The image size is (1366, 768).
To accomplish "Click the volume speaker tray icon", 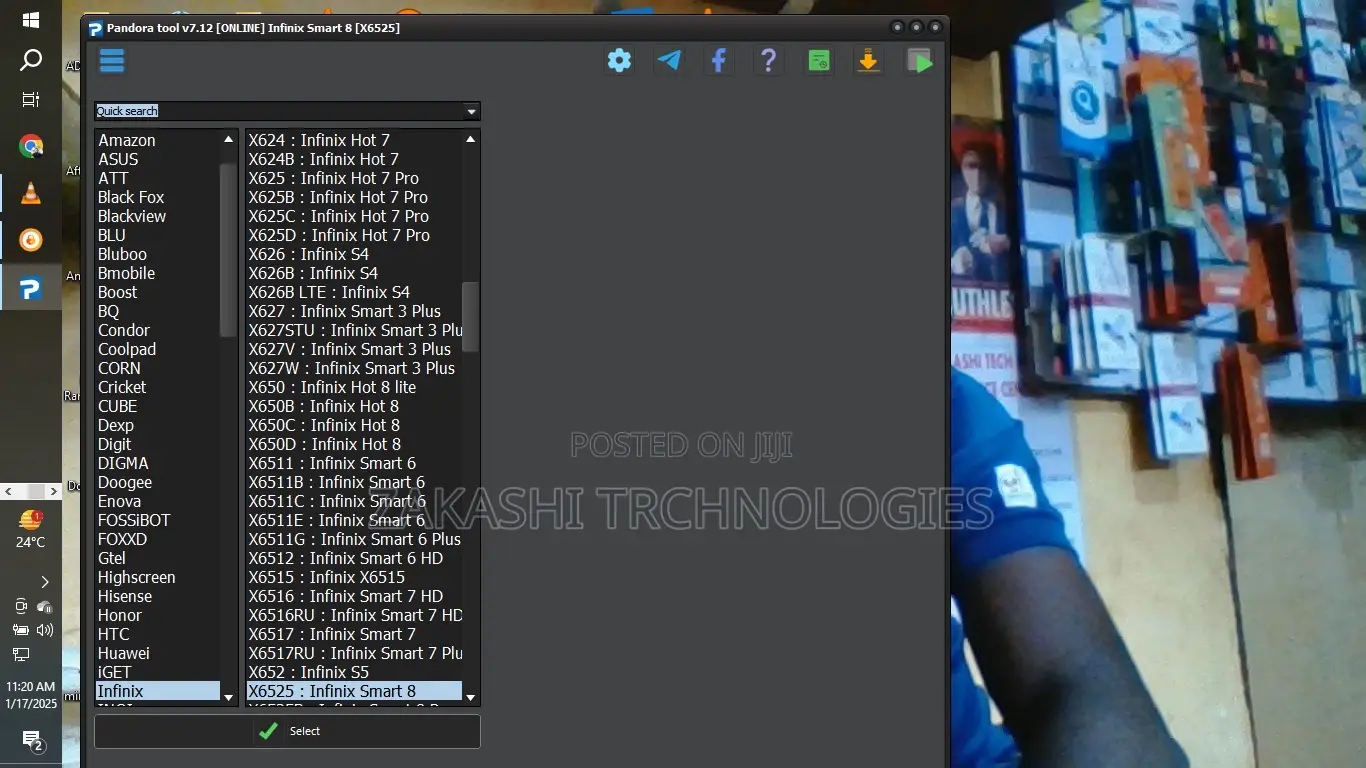I will (45, 630).
